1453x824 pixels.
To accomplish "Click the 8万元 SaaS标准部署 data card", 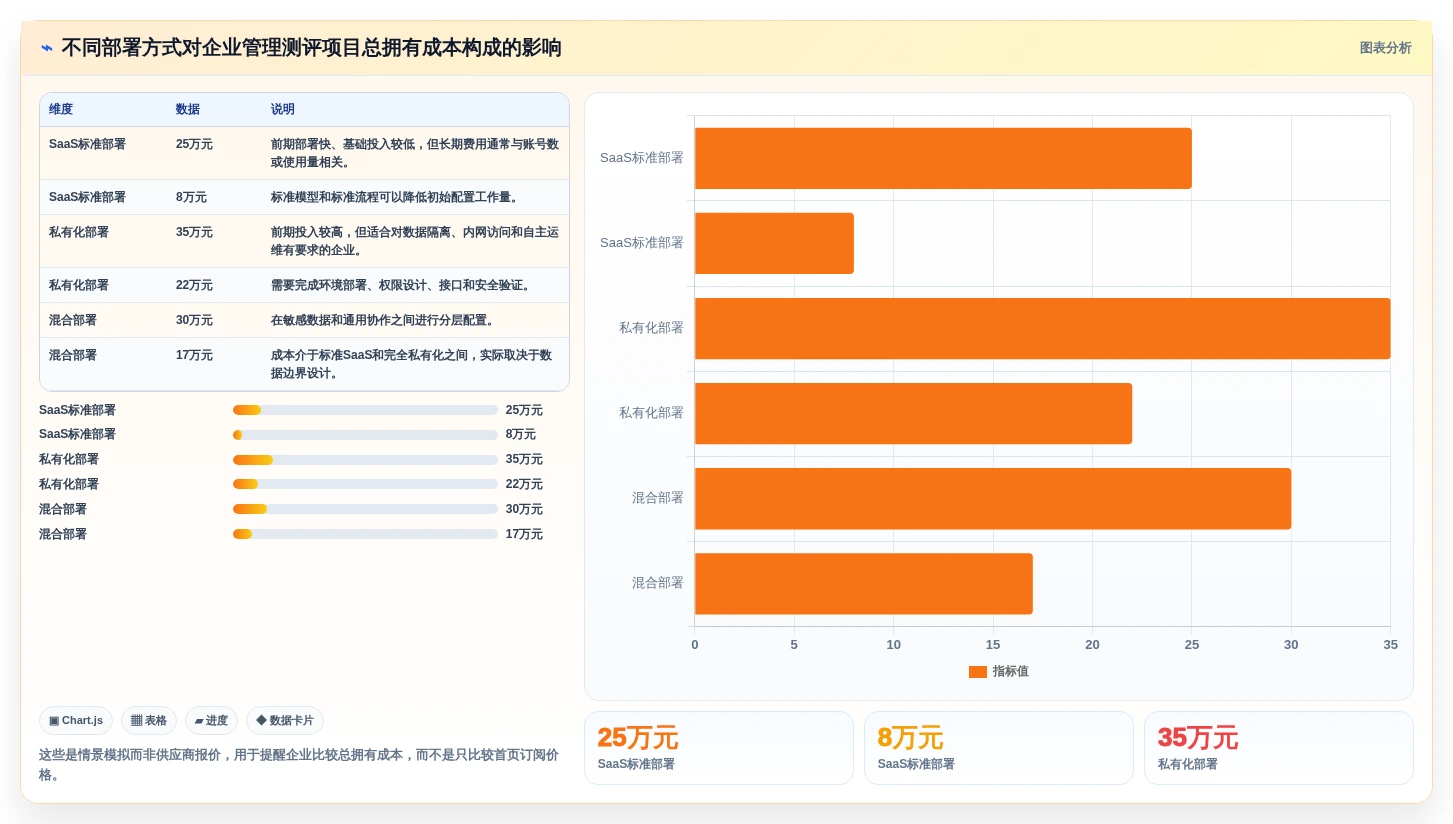I will point(999,748).
